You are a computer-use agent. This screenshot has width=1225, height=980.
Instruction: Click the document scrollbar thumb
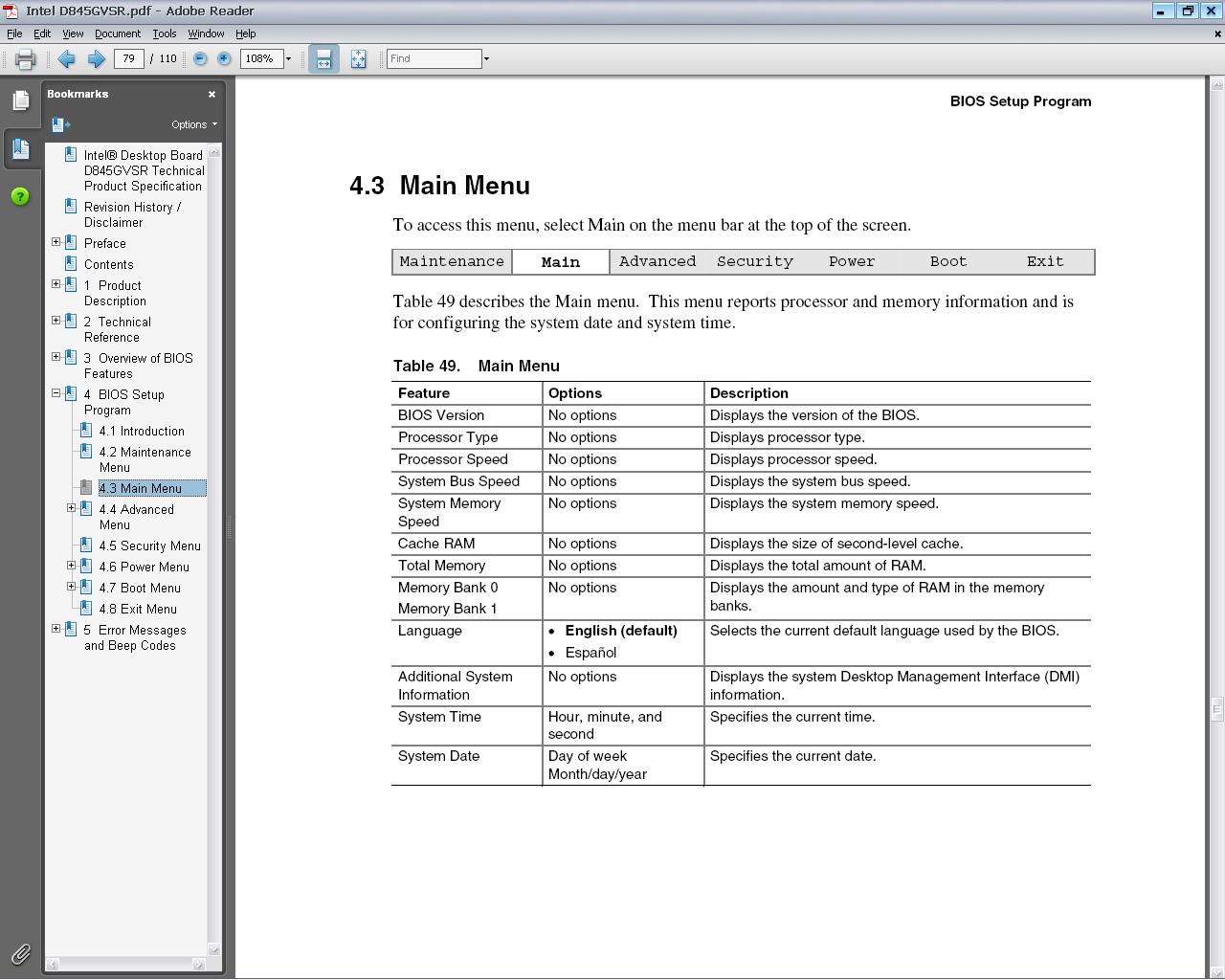pyautogui.click(x=1216, y=709)
